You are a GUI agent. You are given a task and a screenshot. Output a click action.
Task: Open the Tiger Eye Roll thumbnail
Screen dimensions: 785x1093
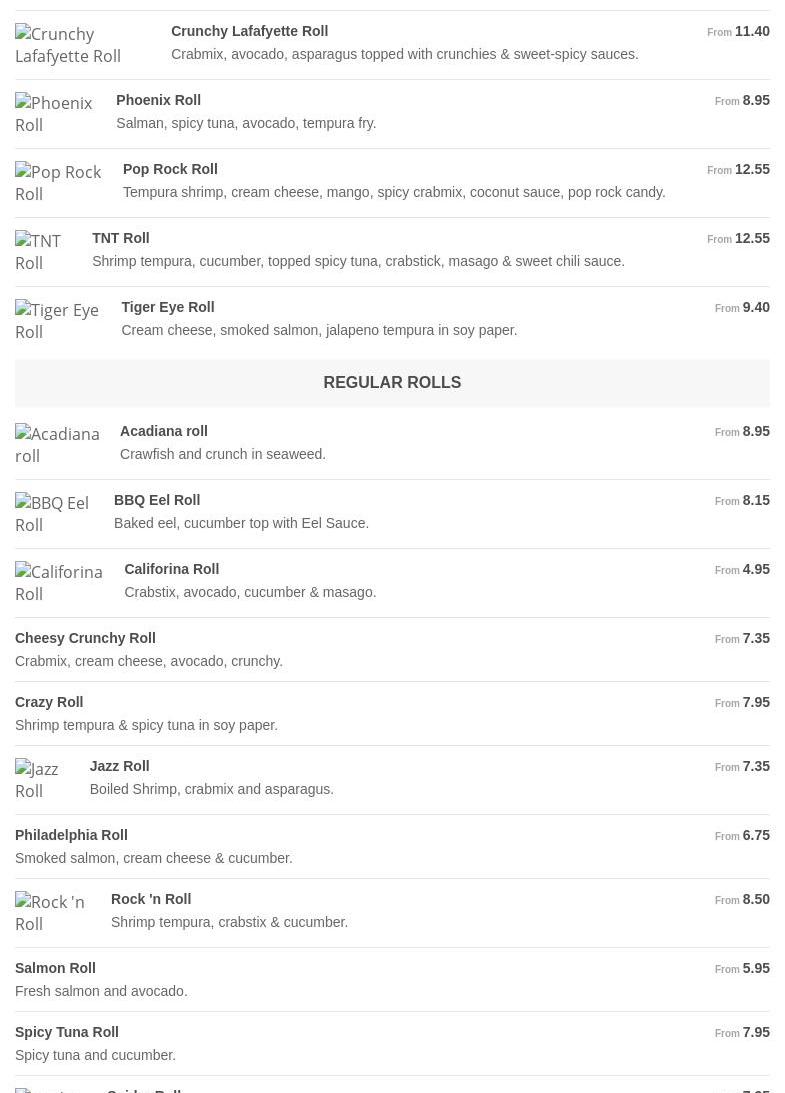pyautogui.click(x=57, y=321)
